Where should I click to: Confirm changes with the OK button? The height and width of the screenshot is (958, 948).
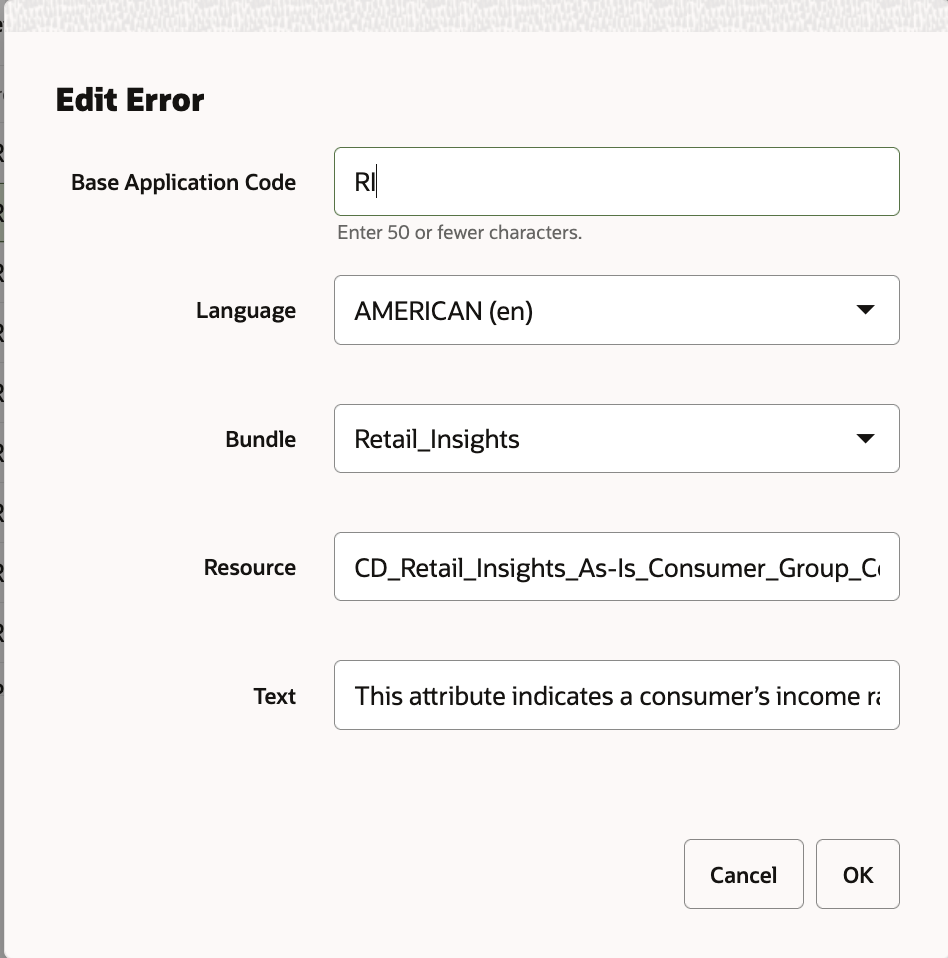pos(858,874)
